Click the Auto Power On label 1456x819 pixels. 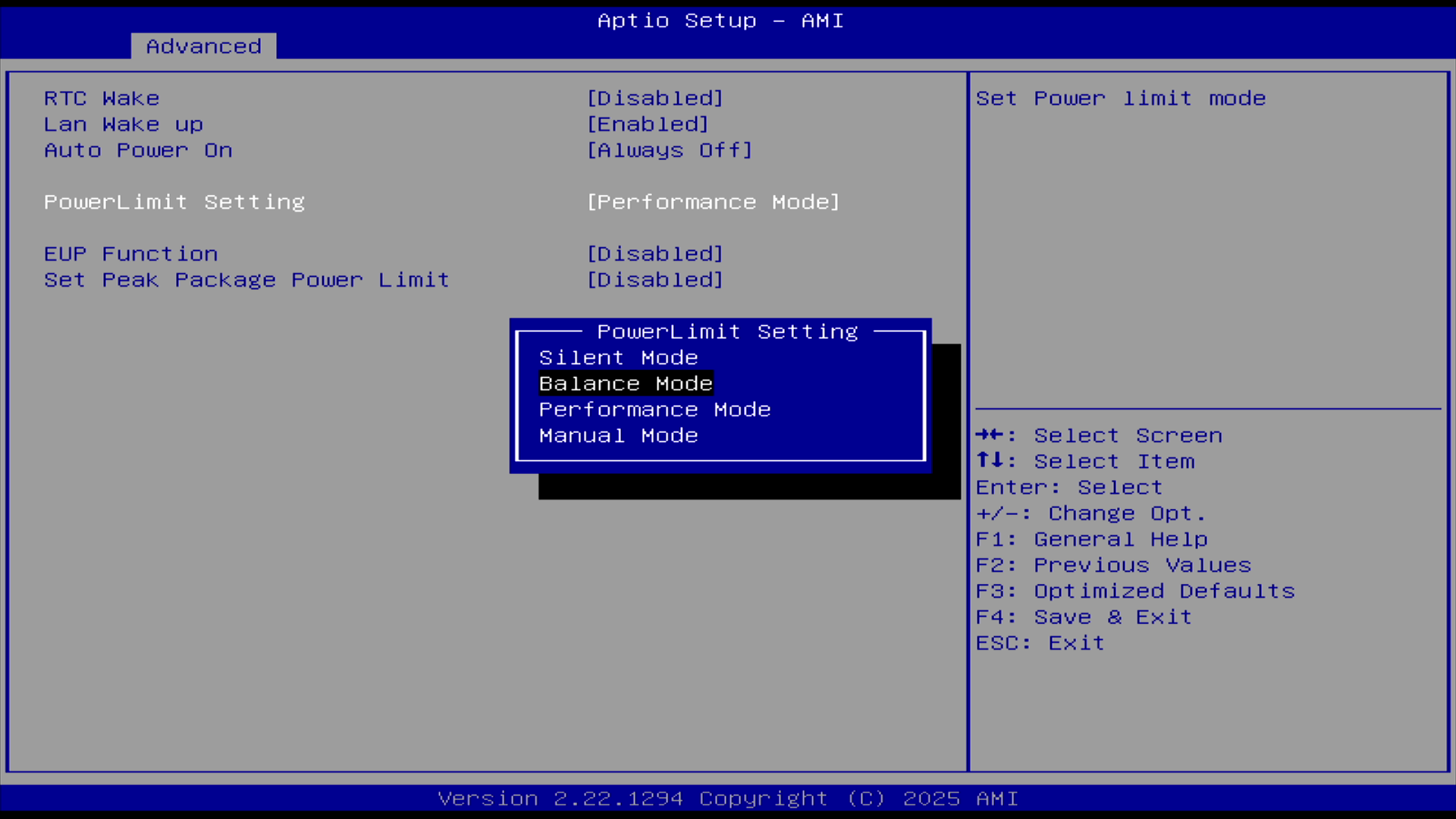[x=138, y=150]
